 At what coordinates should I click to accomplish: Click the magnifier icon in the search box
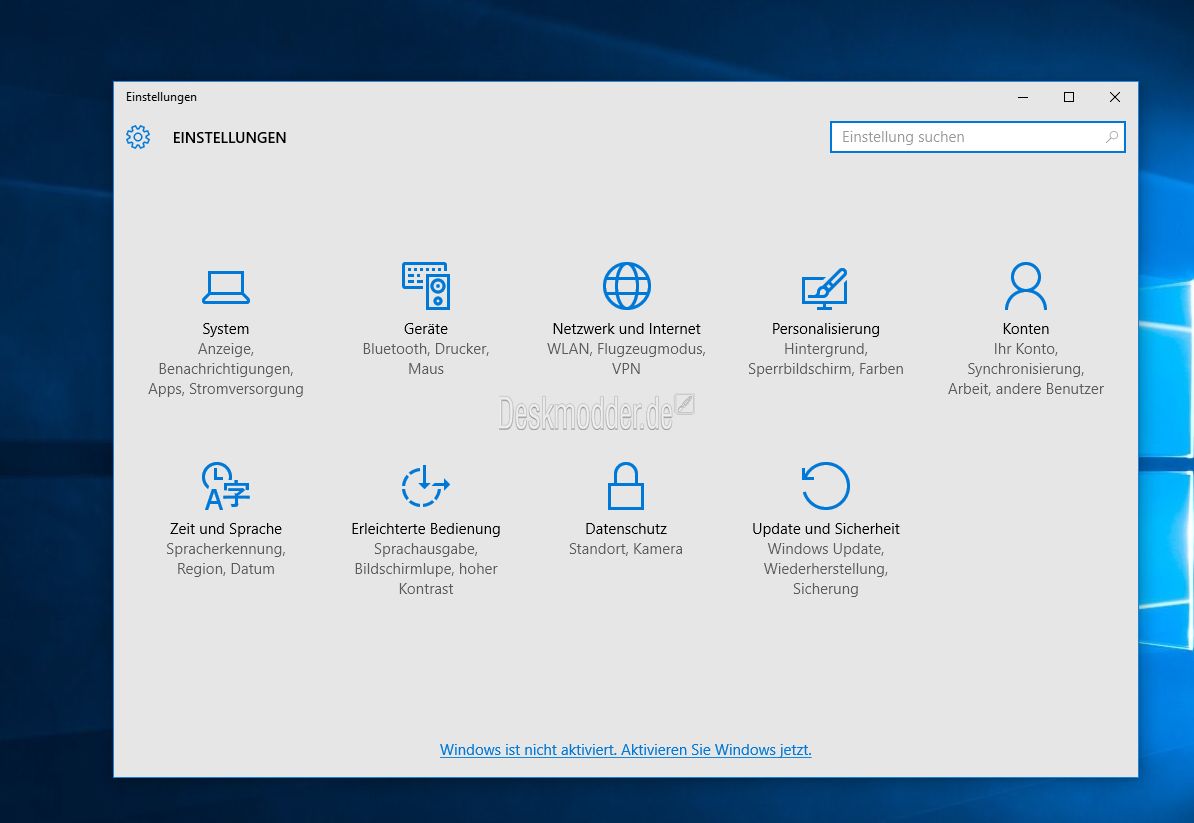coord(1112,137)
